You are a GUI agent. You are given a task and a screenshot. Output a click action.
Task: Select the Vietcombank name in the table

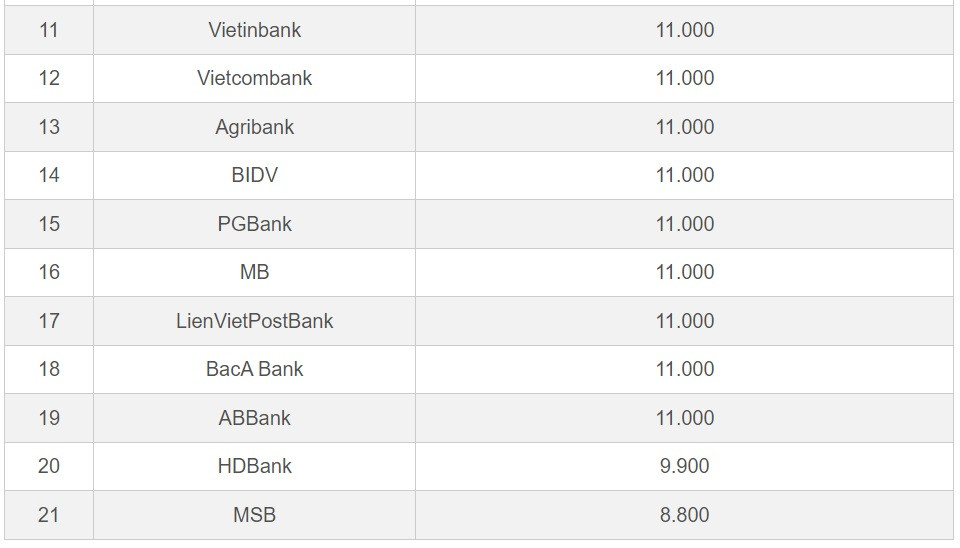coord(254,78)
